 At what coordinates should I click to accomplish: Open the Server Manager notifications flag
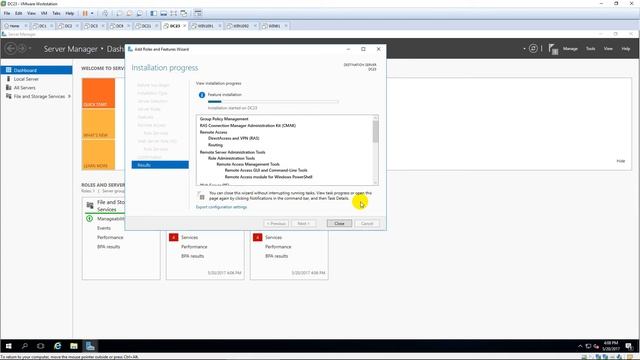[553, 49]
